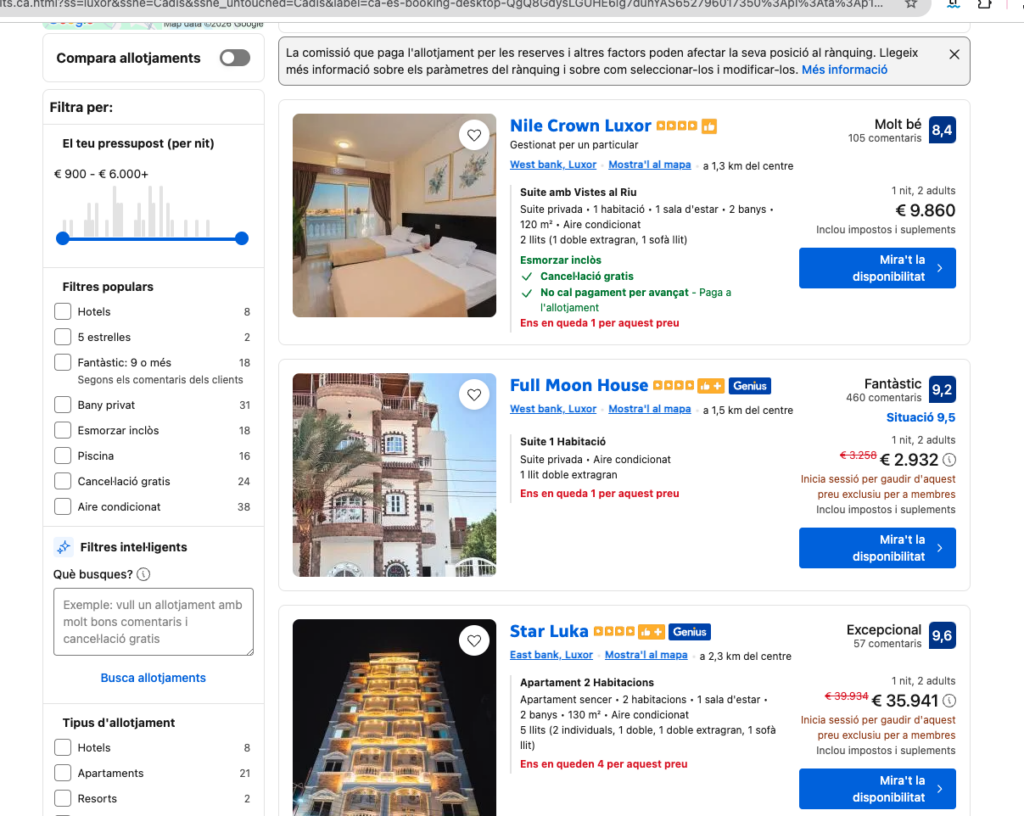Click the Filtres intel·ligents sparkle icon

point(63,547)
